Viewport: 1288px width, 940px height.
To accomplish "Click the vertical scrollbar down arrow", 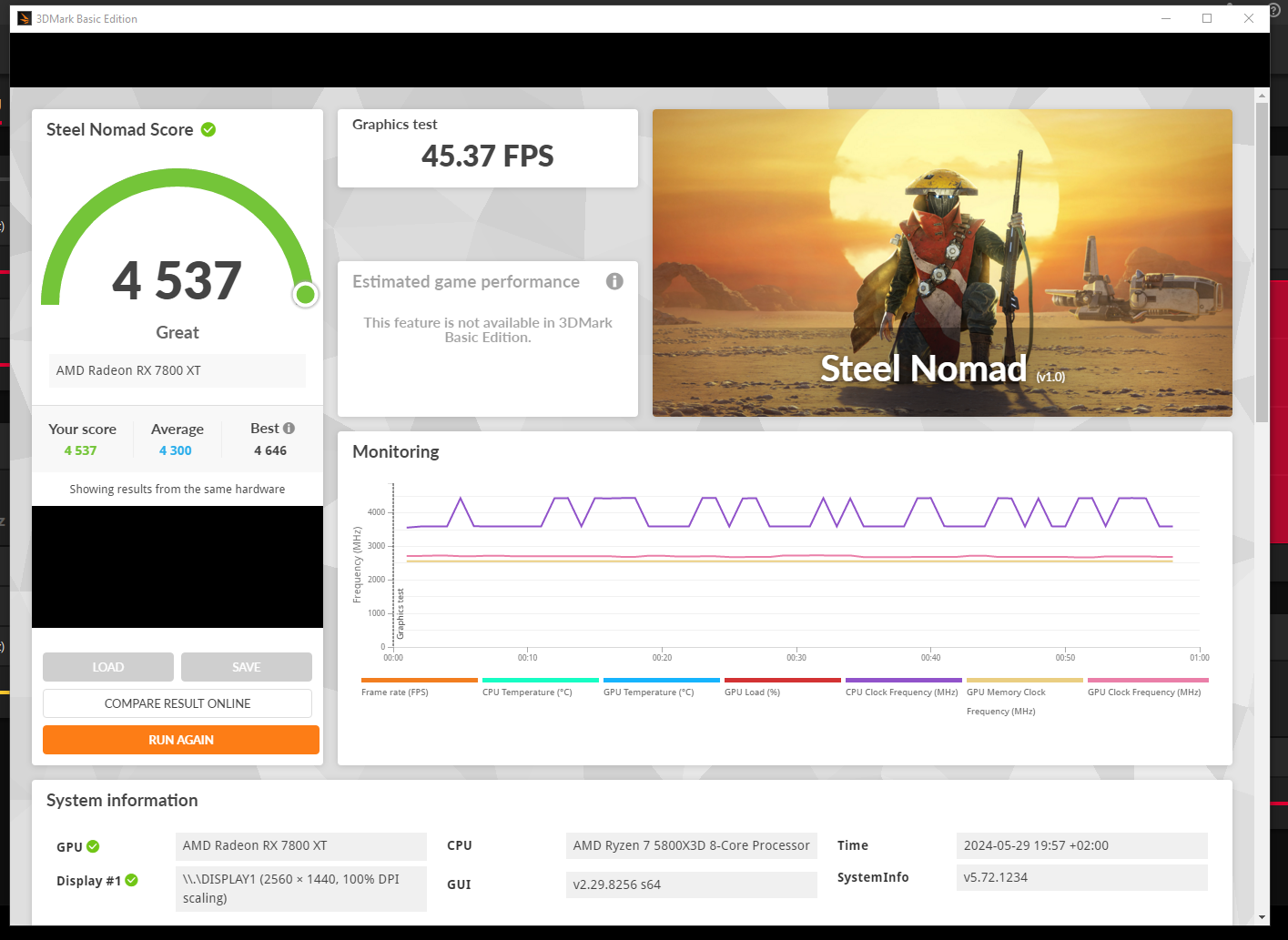I will tap(1262, 916).
